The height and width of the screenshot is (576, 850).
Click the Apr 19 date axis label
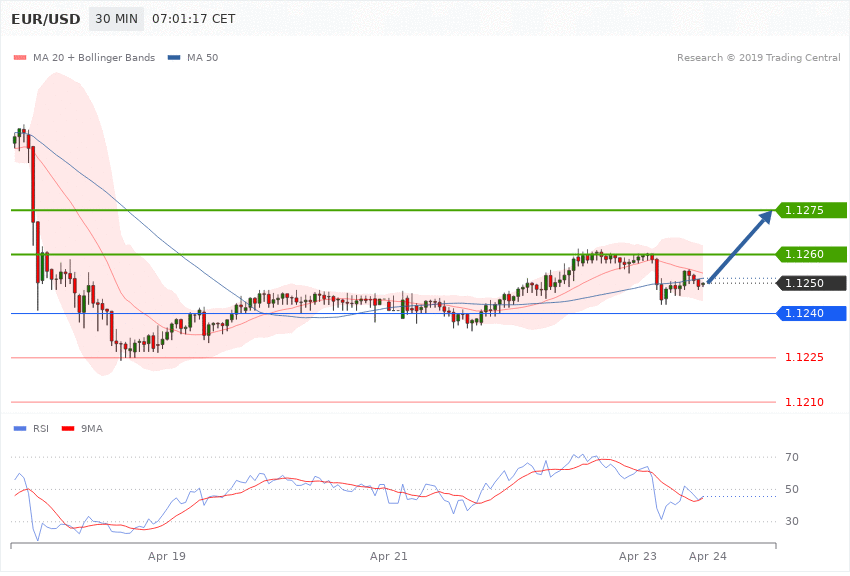point(166,556)
